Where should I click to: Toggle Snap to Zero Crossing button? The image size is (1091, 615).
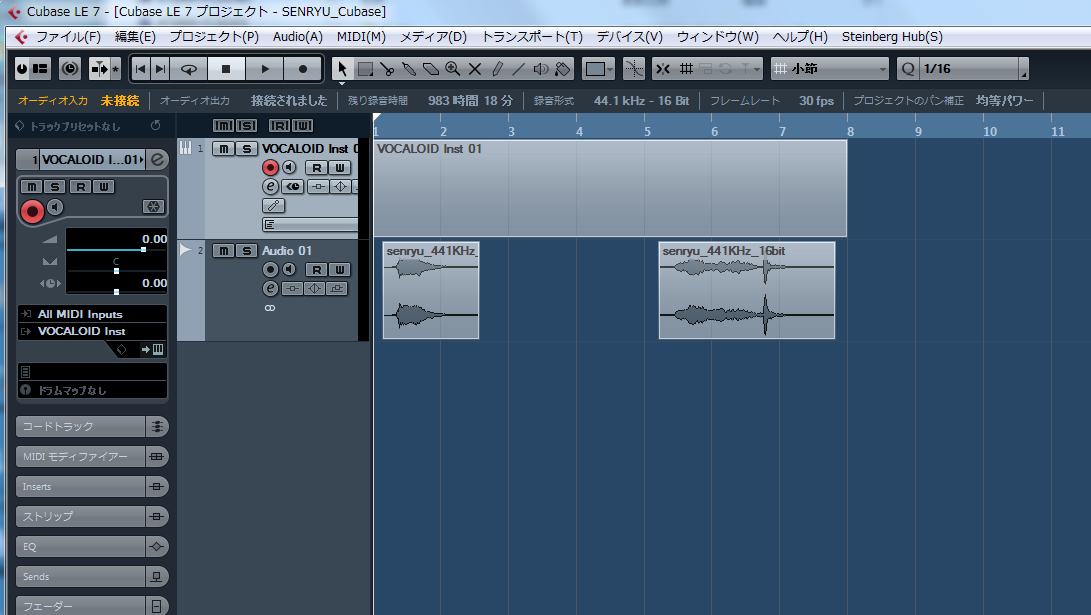(633, 69)
